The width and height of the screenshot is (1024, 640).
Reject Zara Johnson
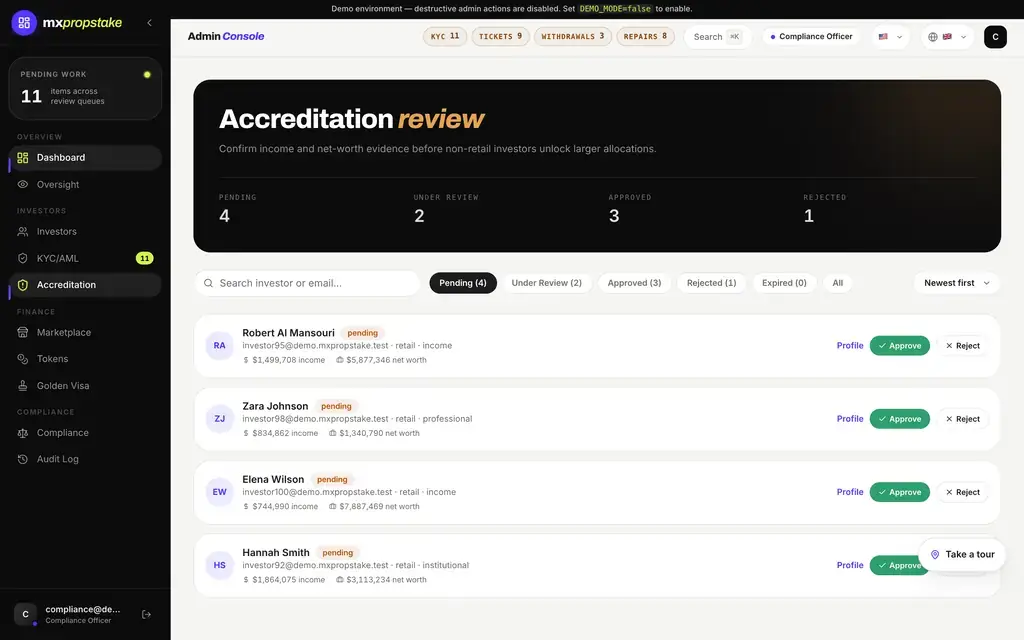(x=963, y=419)
